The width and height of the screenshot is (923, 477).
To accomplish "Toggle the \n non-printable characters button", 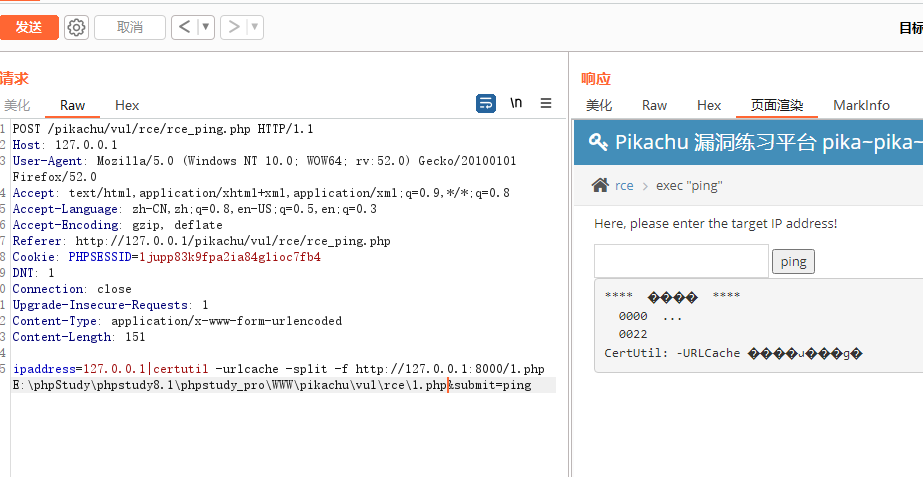I will (x=516, y=103).
